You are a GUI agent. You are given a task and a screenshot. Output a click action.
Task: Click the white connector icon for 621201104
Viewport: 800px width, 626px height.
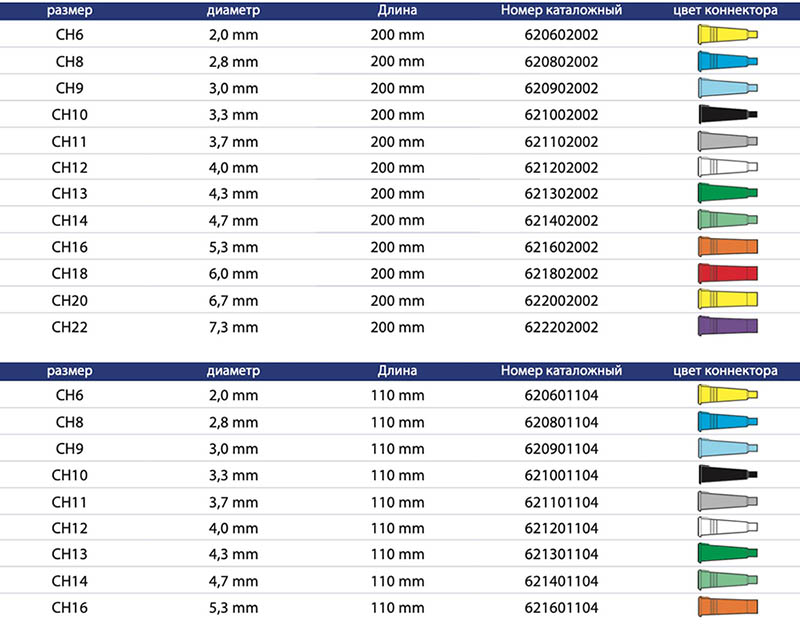(728, 528)
